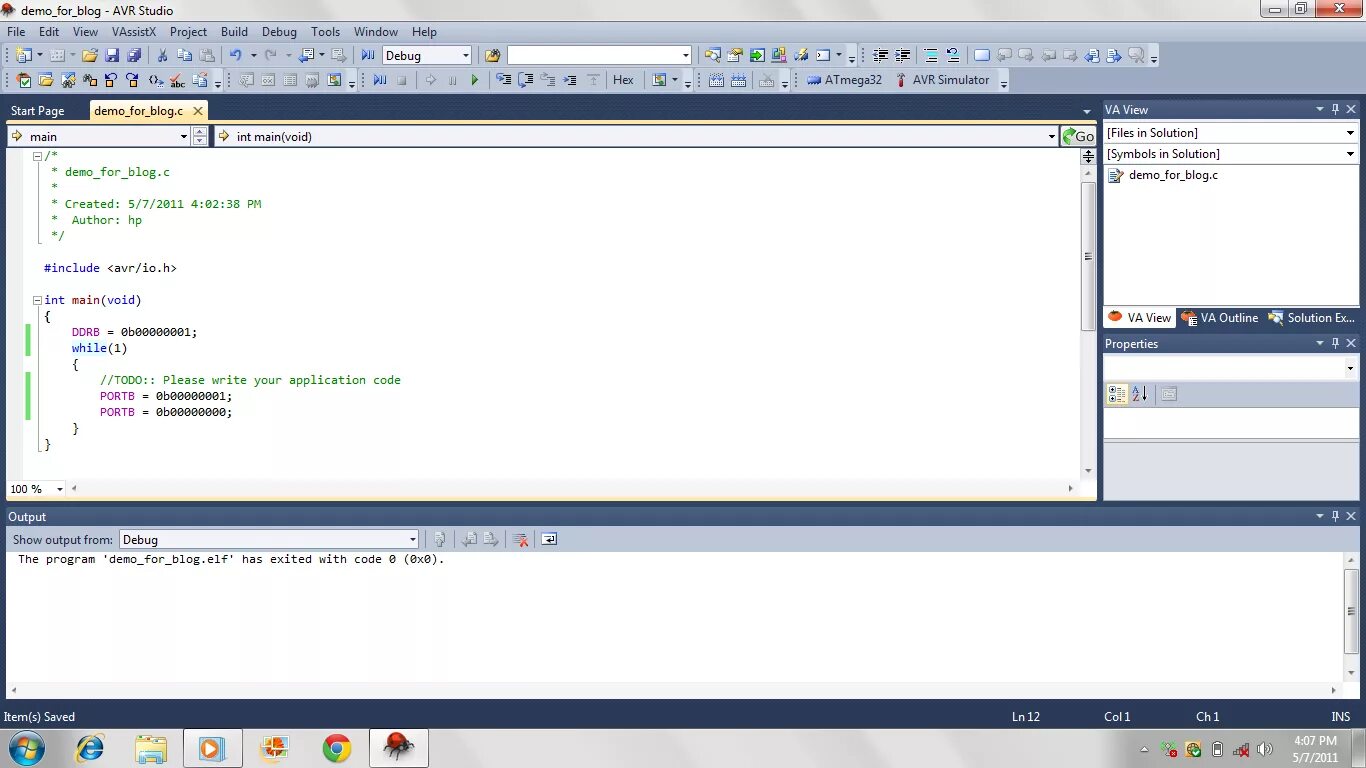Select demo_for_blog.c in VA View list
Screen dimensions: 1366x768
tap(1173, 175)
